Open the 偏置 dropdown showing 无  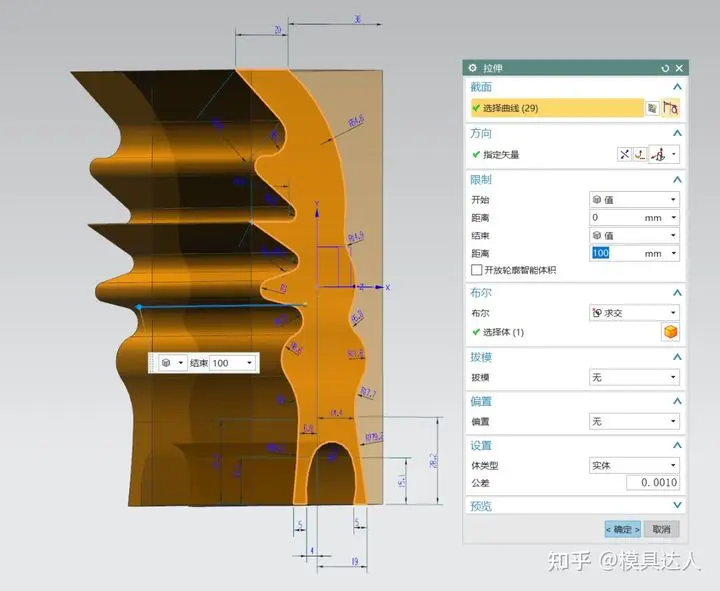click(634, 421)
